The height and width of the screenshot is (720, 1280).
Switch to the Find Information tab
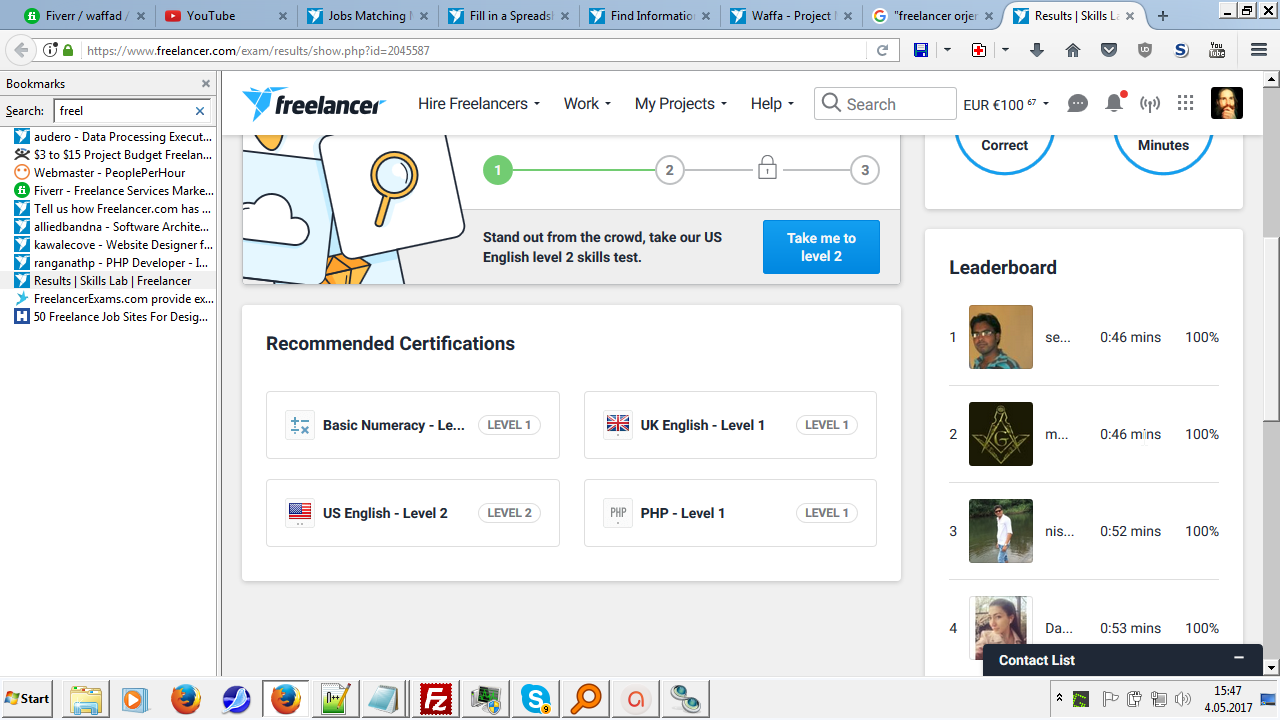pos(652,16)
